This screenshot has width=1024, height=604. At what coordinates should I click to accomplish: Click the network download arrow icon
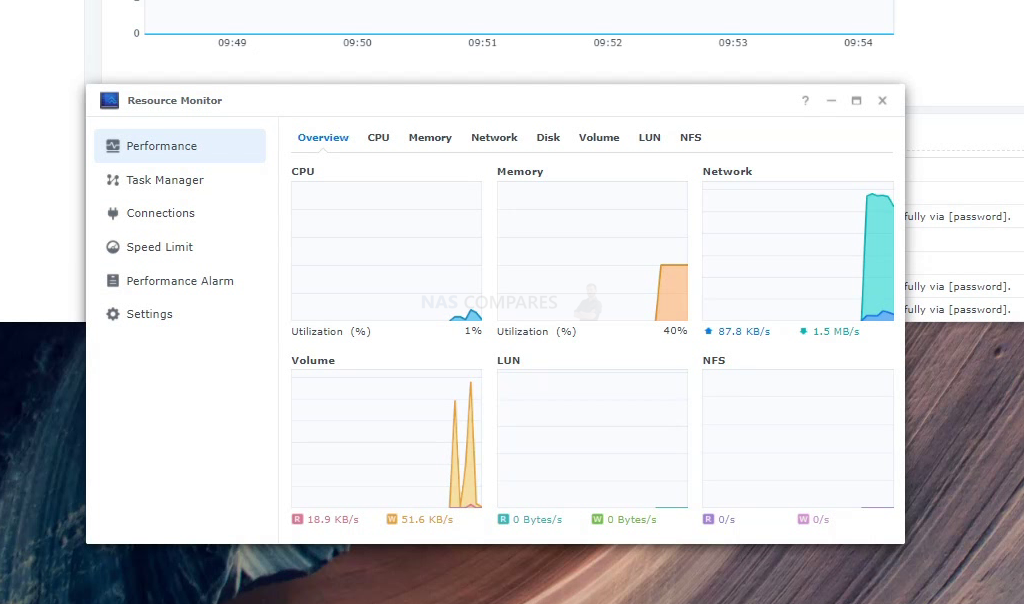coord(803,331)
